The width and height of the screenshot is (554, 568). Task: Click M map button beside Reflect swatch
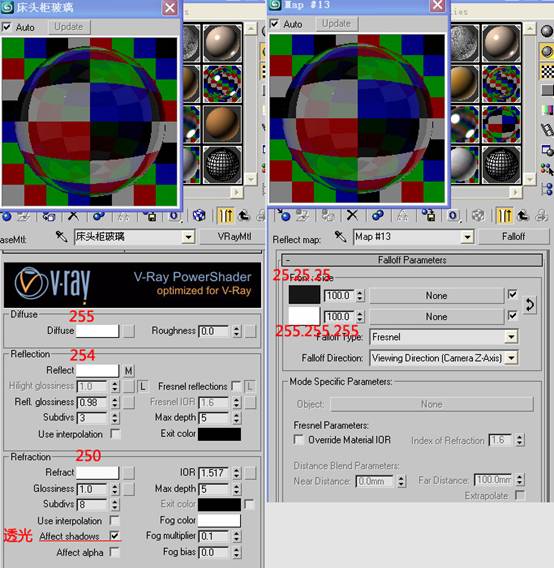tap(129, 371)
